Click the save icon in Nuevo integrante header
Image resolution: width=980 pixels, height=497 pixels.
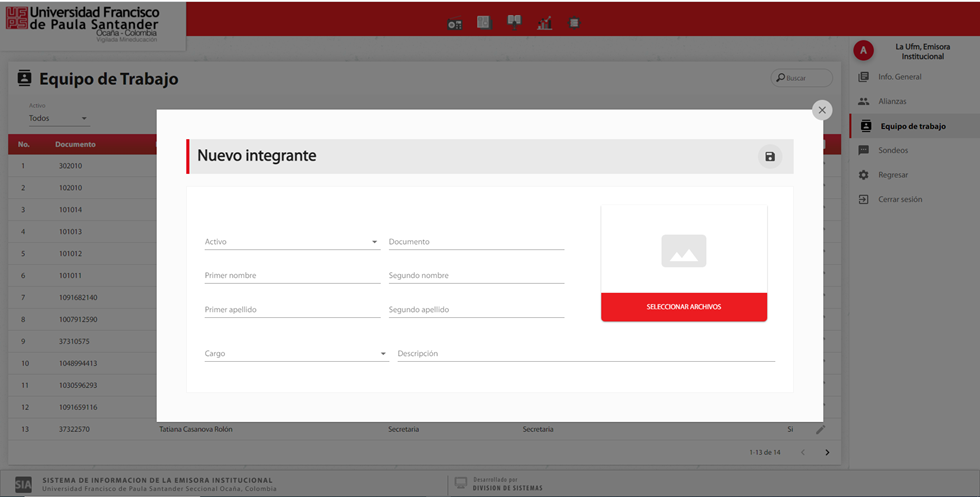coord(769,156)
